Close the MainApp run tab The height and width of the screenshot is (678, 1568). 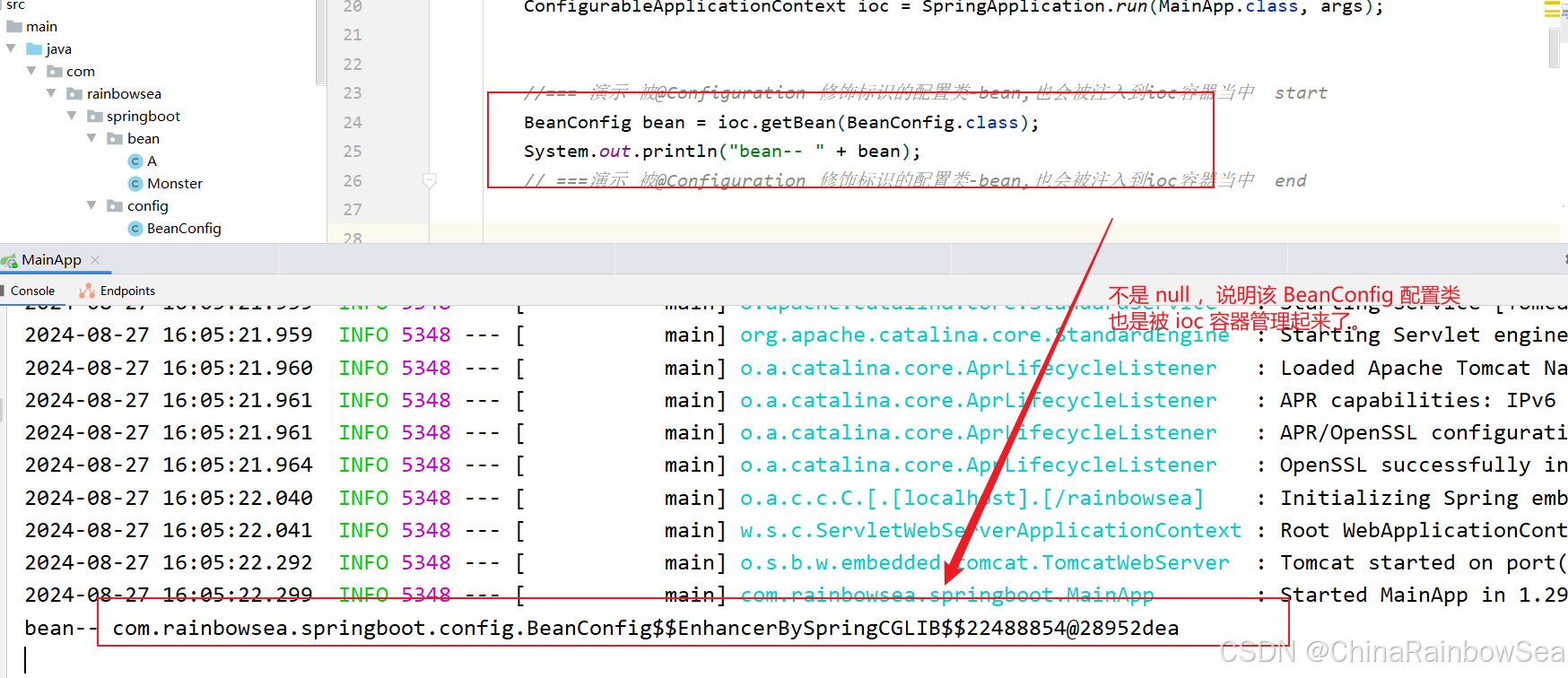click(x=95, y=260)
